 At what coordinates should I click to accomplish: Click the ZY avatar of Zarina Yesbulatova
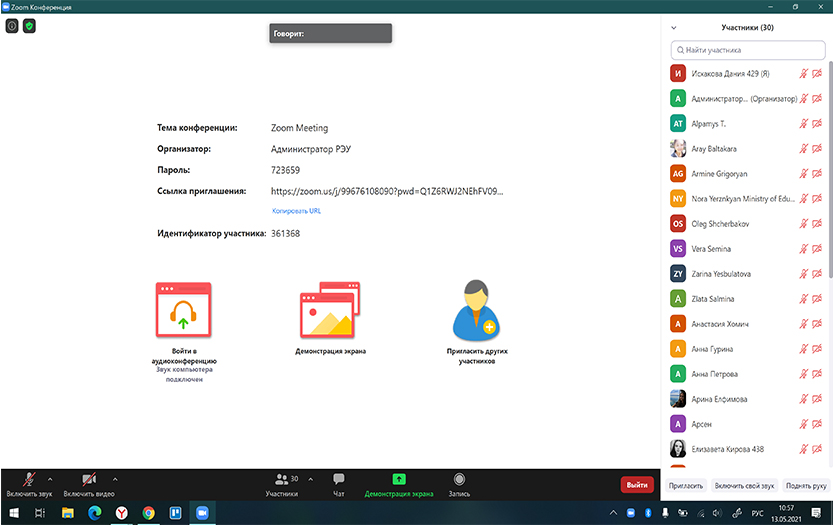click(x=678, y=273)
